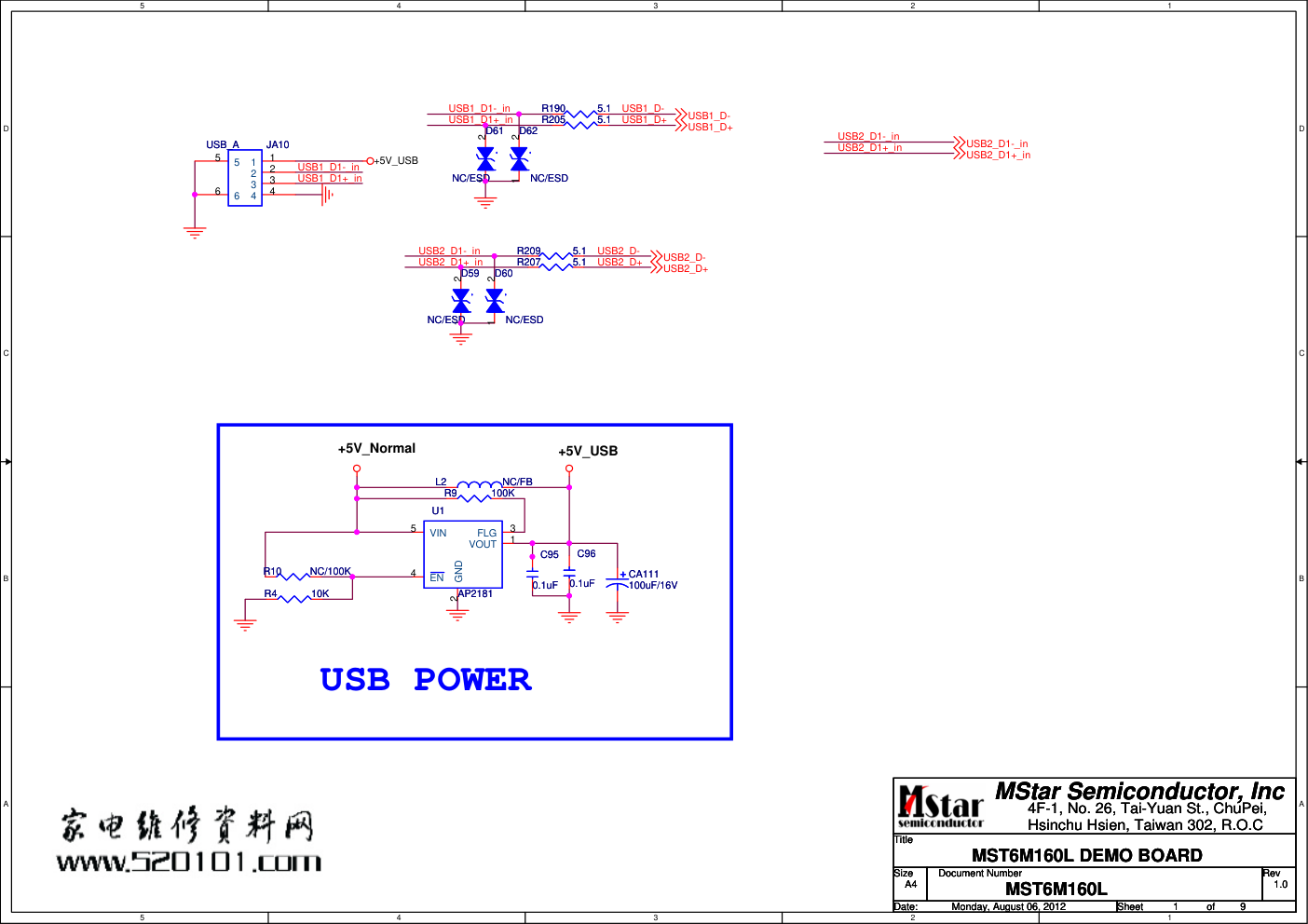Click the +5V_Normal power label
This screenshot has width=1308, height=924.
point(376,448)
